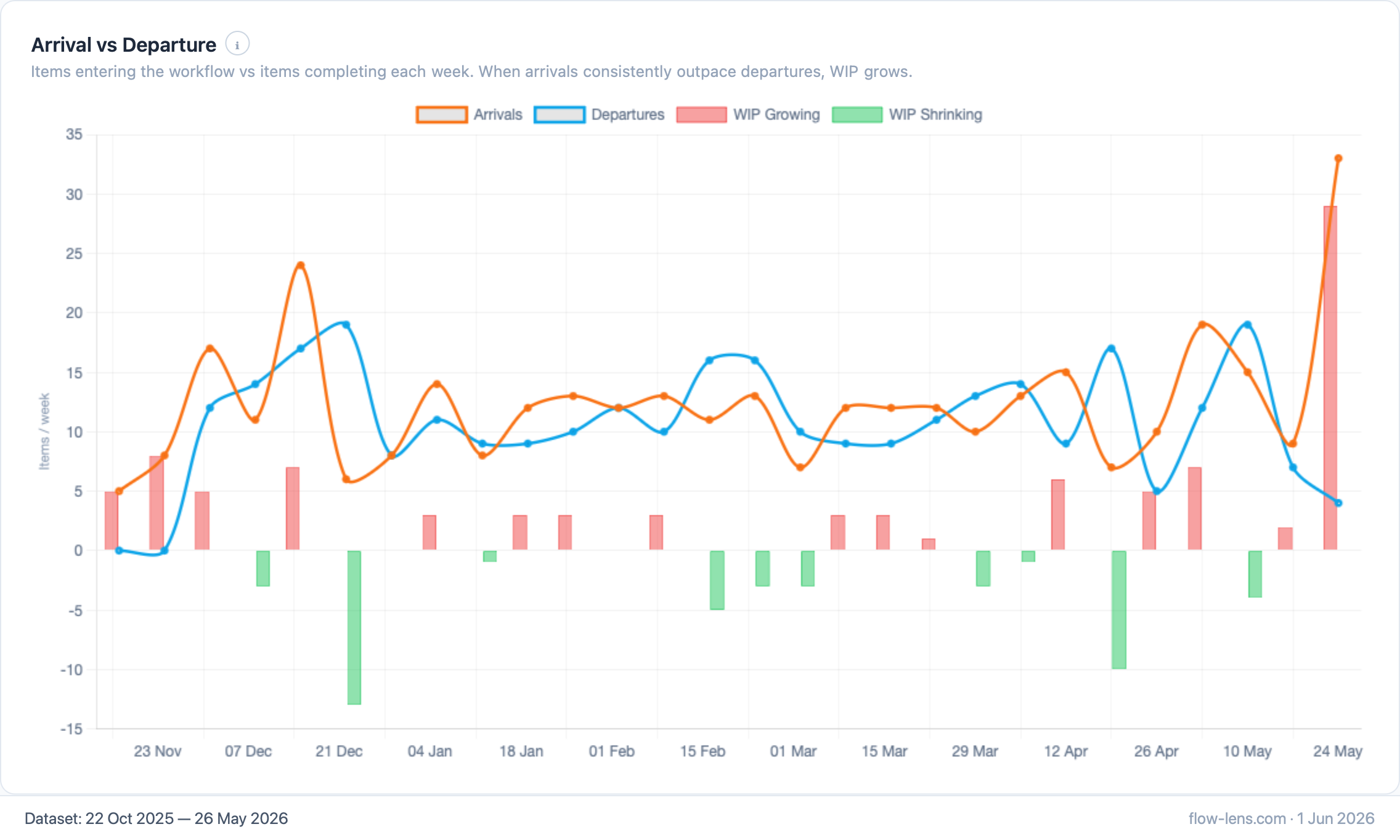Open the flow-lens.com footer link
Screen dimensions: 1400x840
click(x=1237, y=818)
